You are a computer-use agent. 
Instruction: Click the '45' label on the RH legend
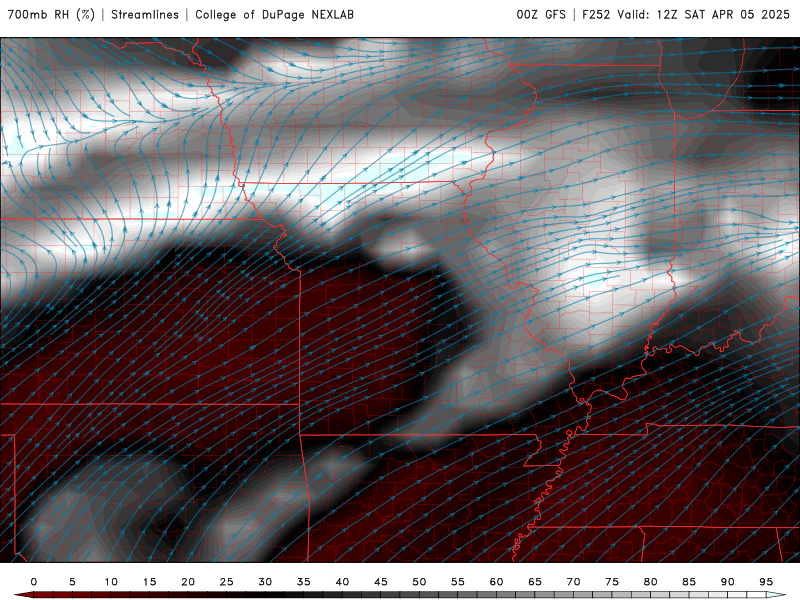tap(381, 582)
